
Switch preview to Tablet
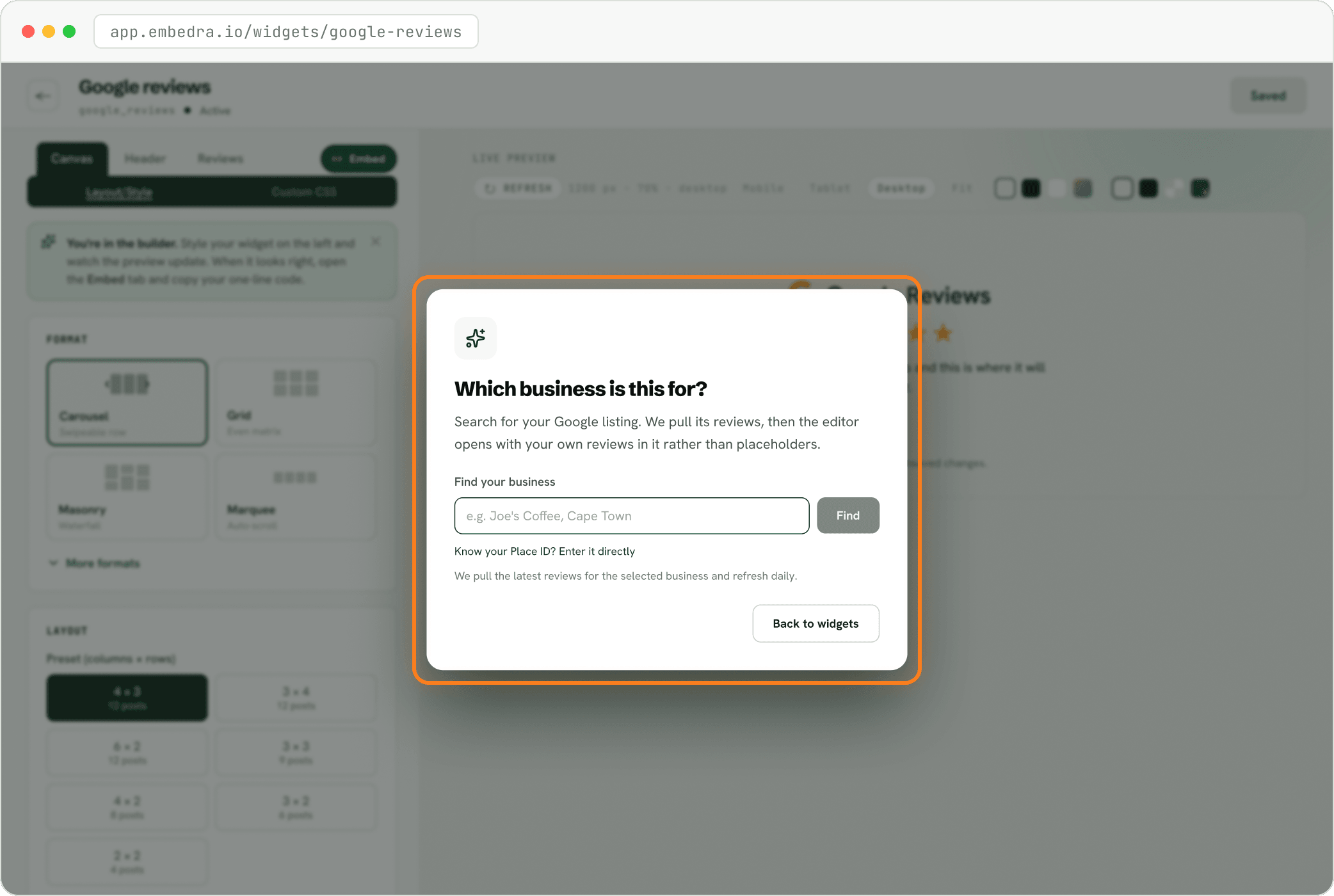point(830,188)
